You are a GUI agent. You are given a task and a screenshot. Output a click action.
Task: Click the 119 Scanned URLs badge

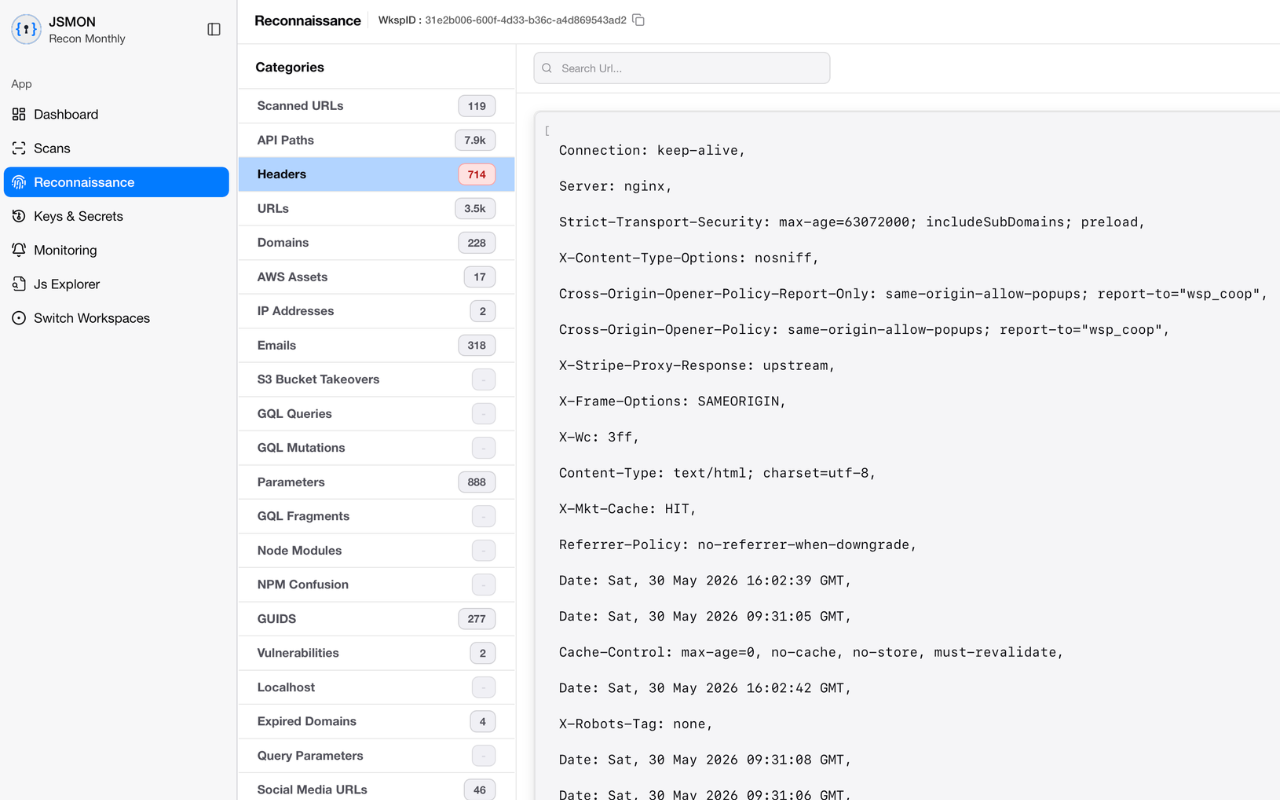477,106
